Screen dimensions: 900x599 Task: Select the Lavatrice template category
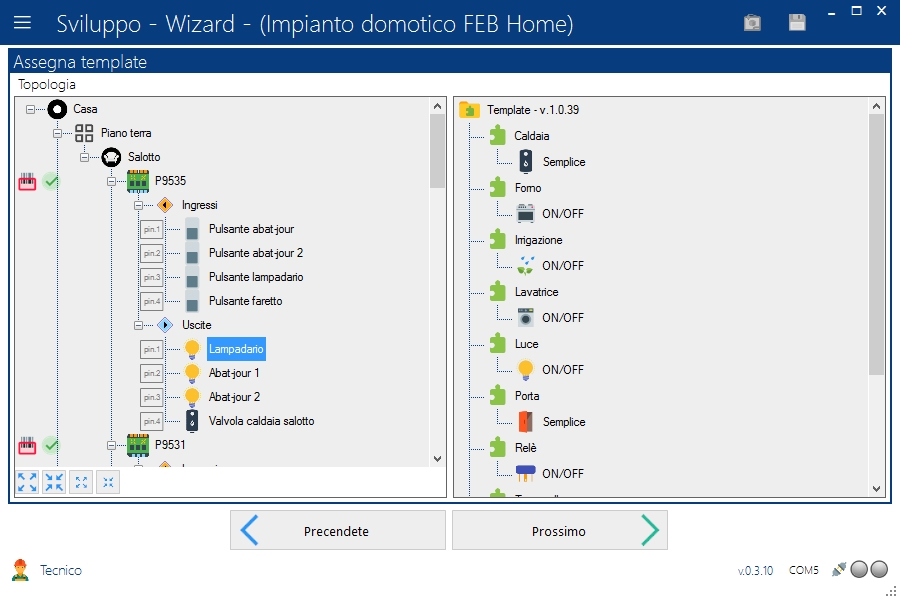tap(536, 292)
